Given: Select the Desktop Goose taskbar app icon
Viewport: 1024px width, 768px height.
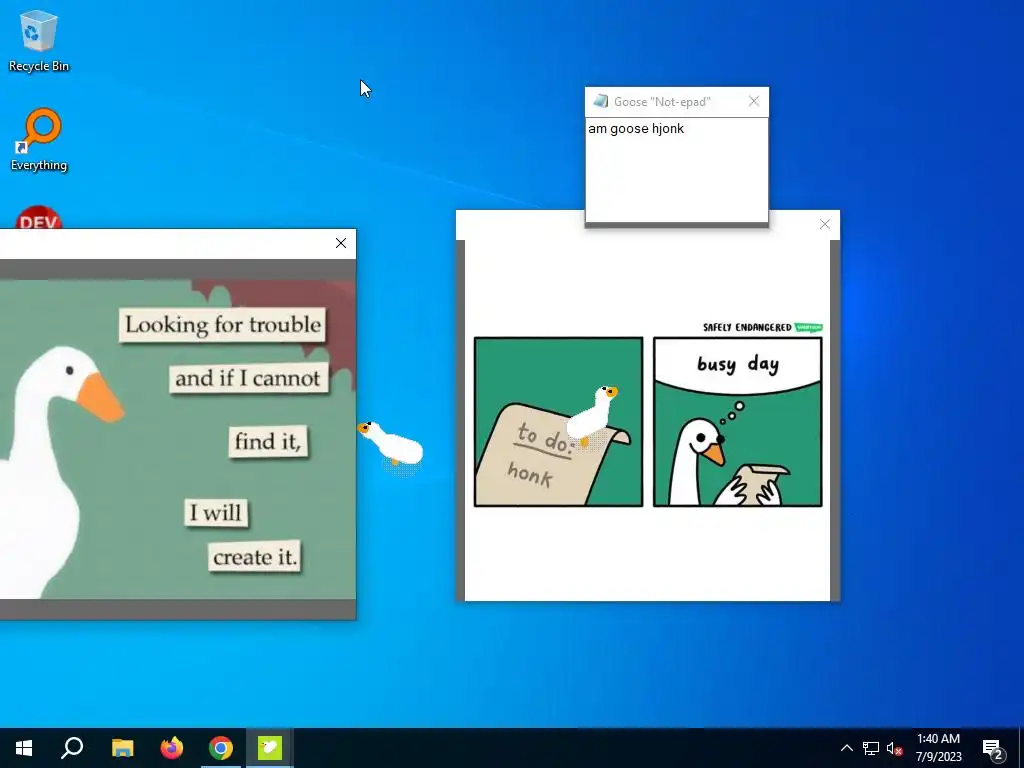Looking at the screenshot, I should [x=270, y=748].
